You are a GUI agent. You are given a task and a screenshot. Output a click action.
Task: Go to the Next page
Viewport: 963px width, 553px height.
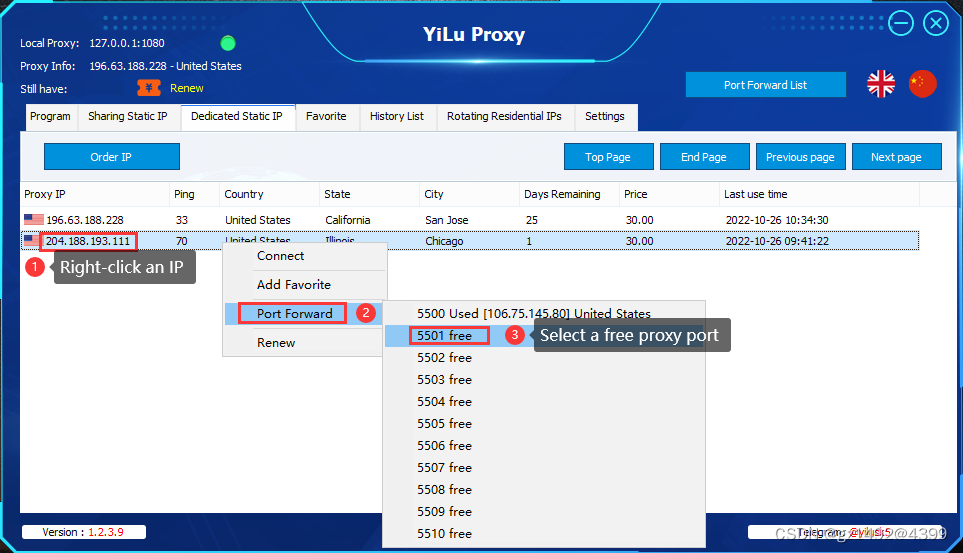click(x=897, y=157)
